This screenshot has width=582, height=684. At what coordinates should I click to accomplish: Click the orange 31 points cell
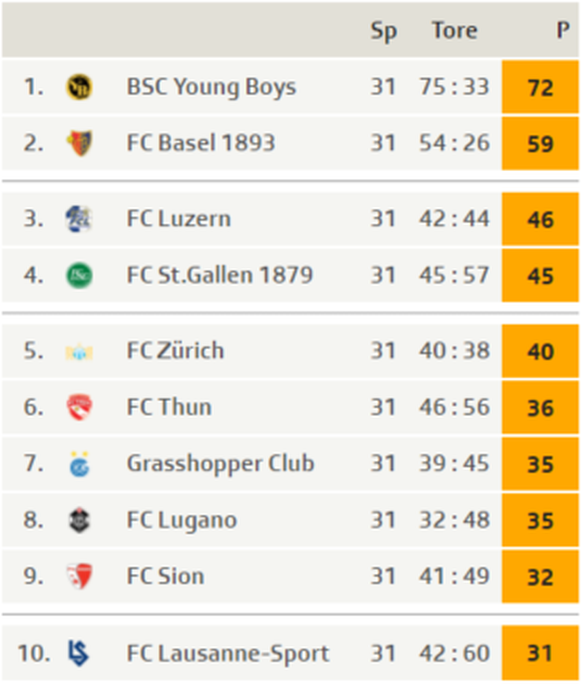click(540, 653)
